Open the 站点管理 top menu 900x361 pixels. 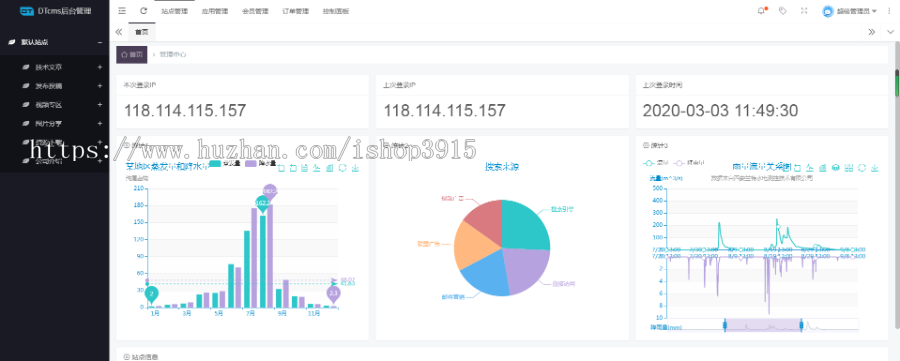pos(174,11)
